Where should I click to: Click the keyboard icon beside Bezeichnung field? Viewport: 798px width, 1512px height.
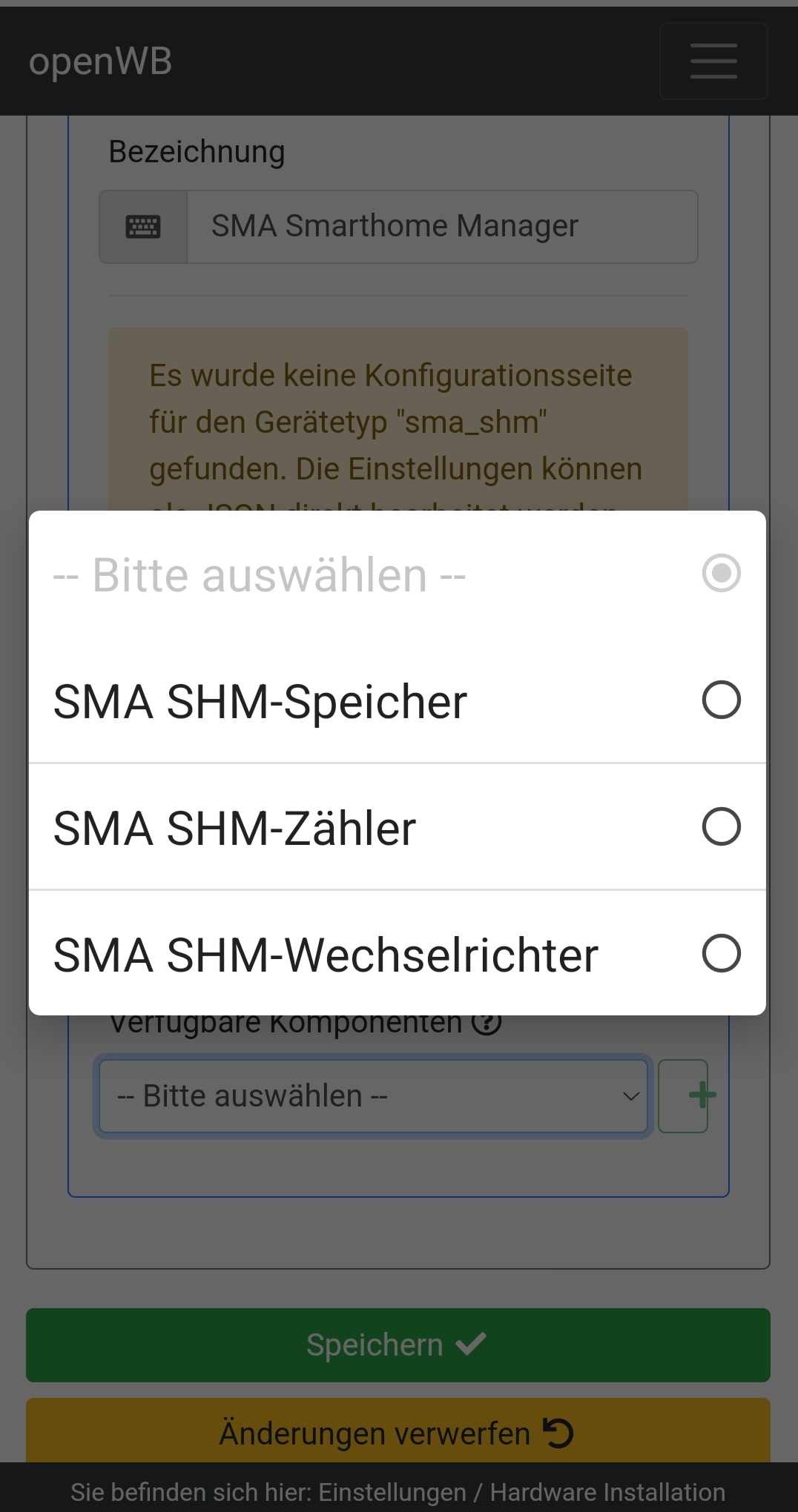143,227
